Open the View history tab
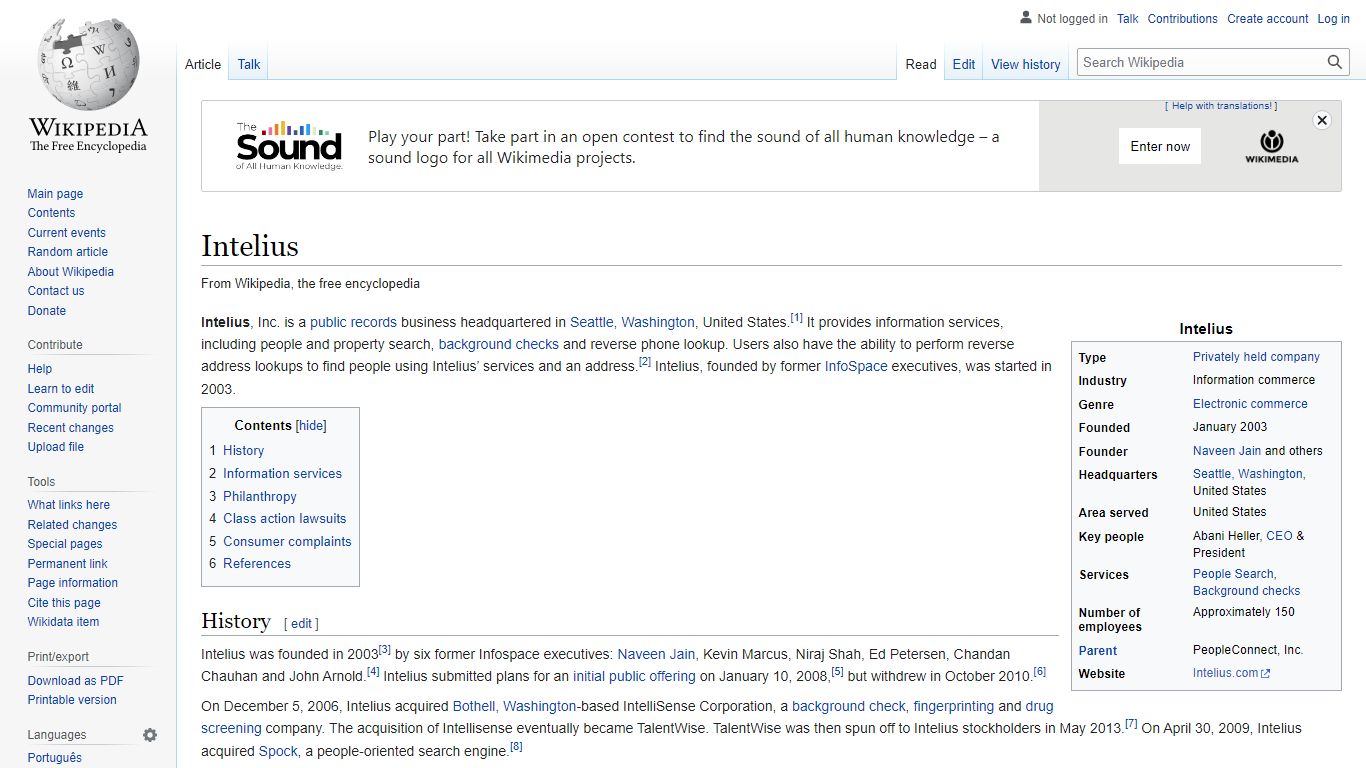Screen dimensions: 1366x768 (1026, 64)
